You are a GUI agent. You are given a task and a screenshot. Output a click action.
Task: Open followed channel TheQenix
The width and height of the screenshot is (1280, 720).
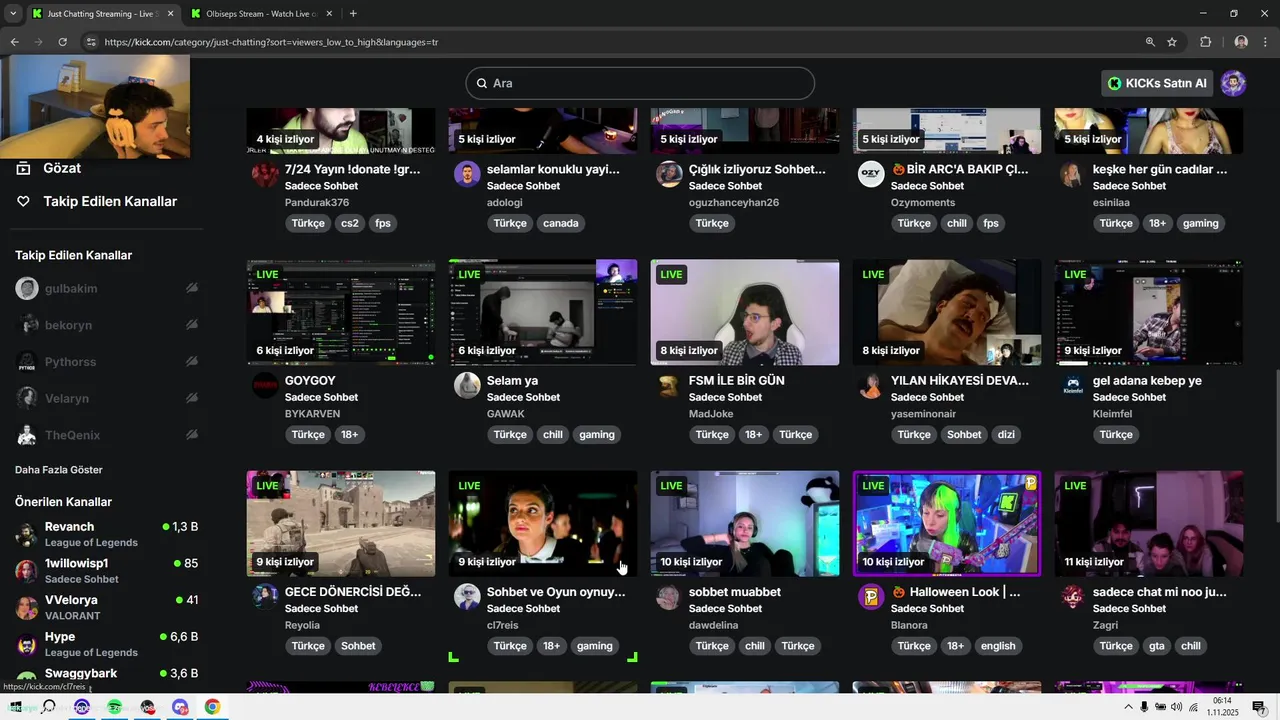pos(106,435)
